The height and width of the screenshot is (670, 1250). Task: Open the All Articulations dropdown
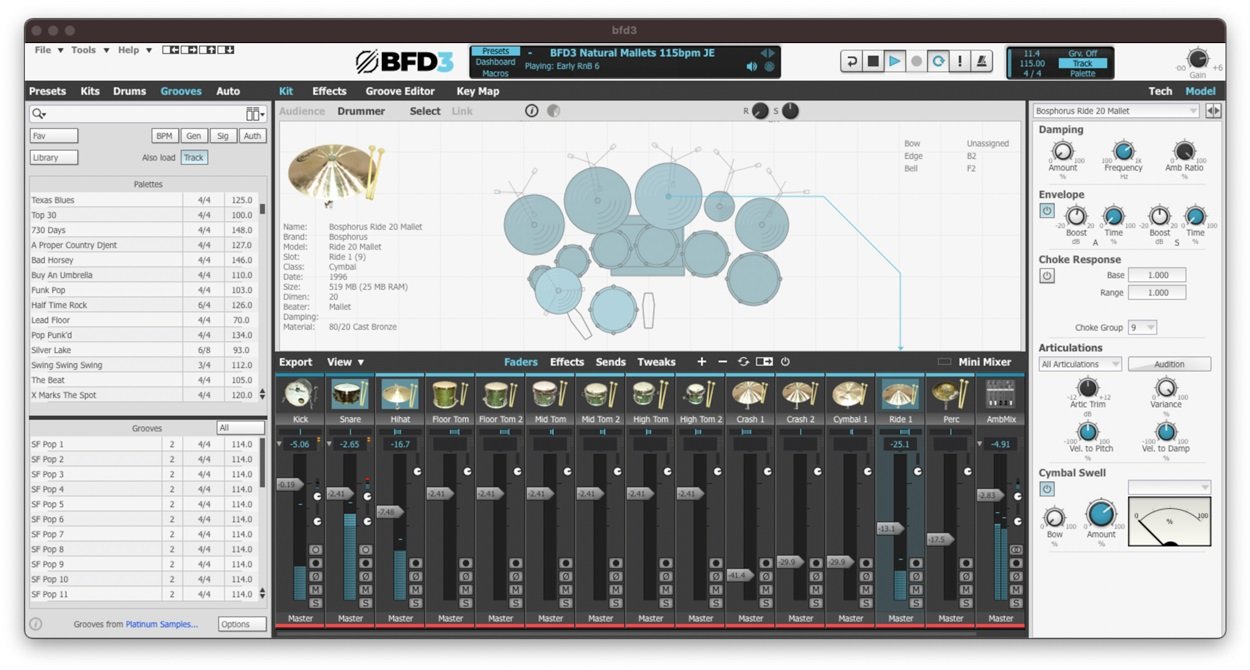(x=1080, y=364)
